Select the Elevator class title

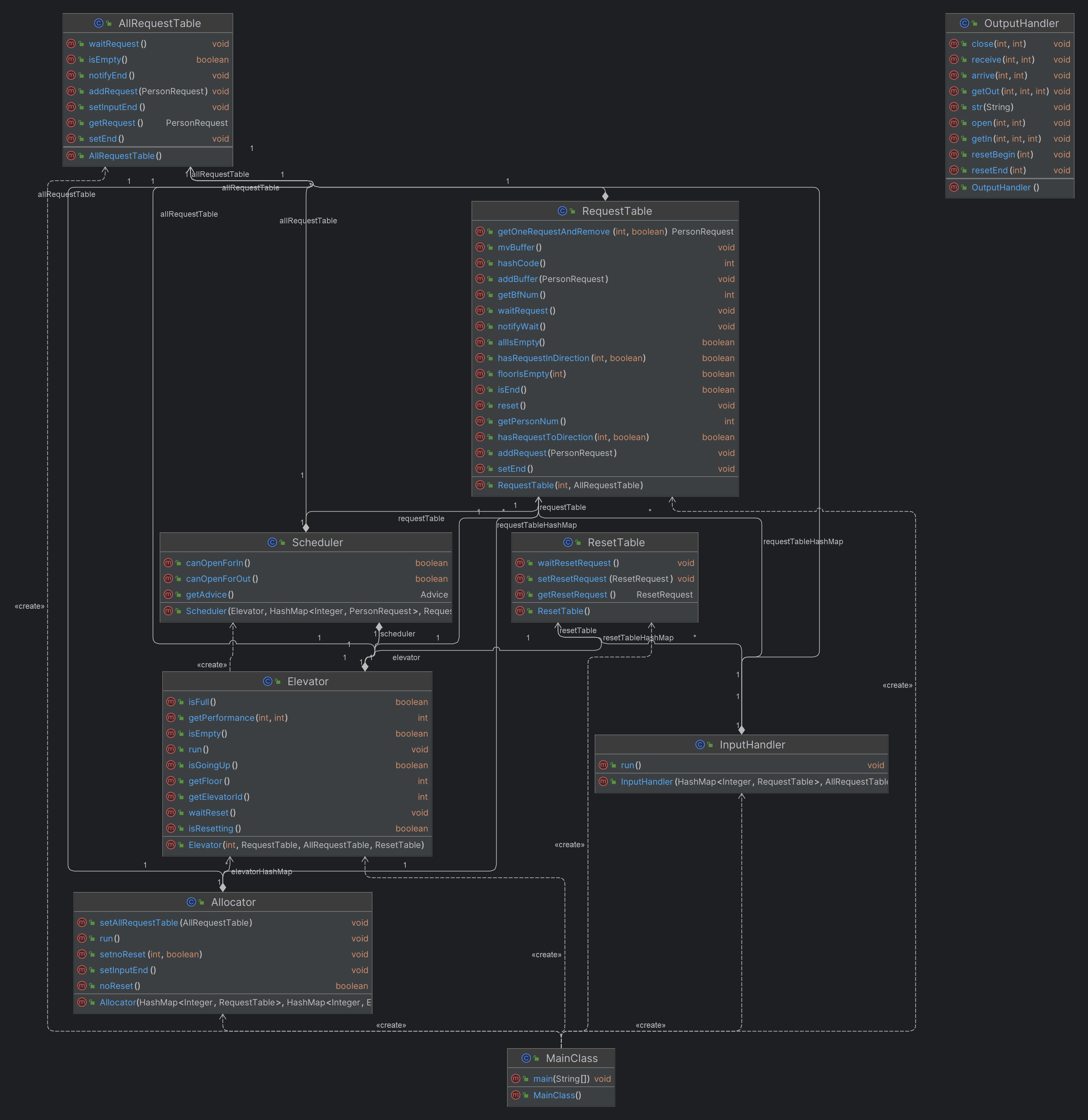coord(308,682)
